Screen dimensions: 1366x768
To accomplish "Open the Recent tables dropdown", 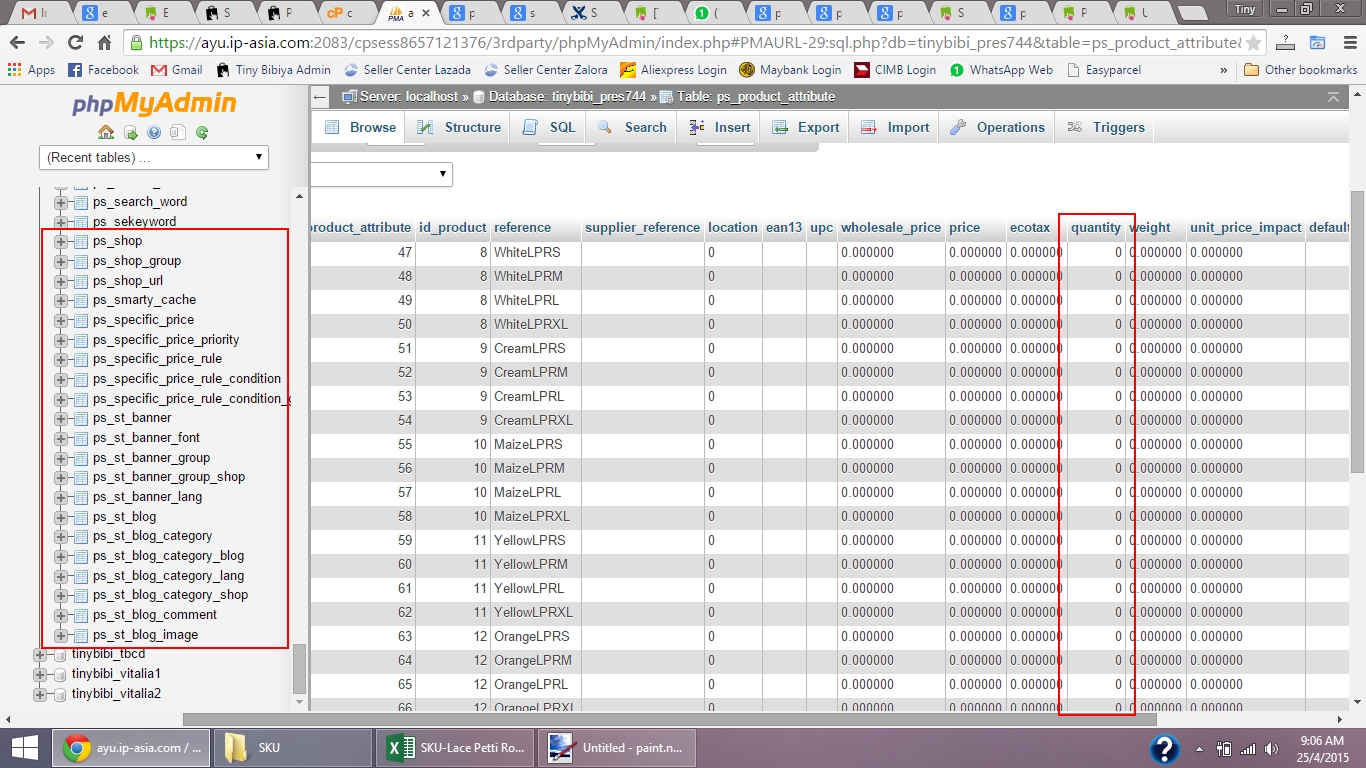I will coord(154,157).
